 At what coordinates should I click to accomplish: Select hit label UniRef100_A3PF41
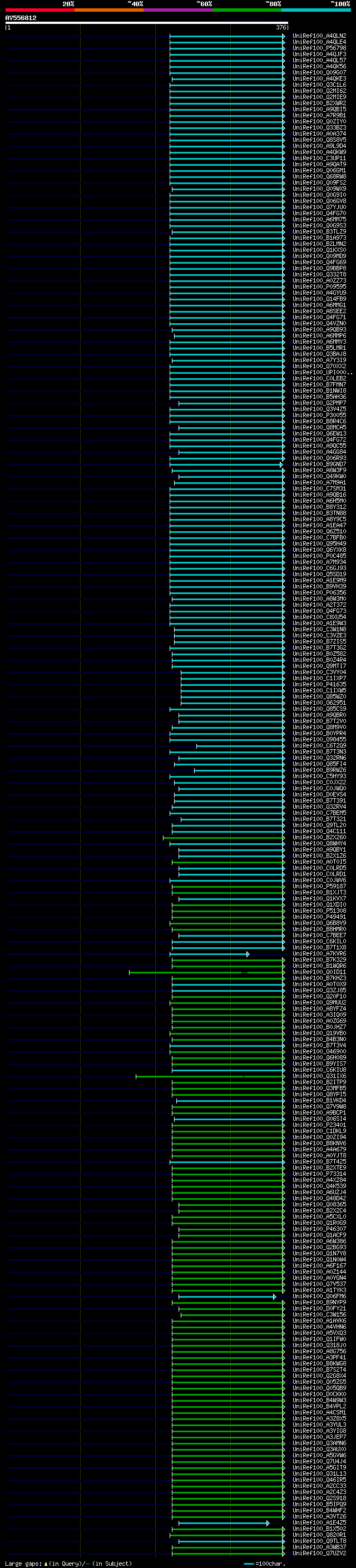coord(319,1357)
